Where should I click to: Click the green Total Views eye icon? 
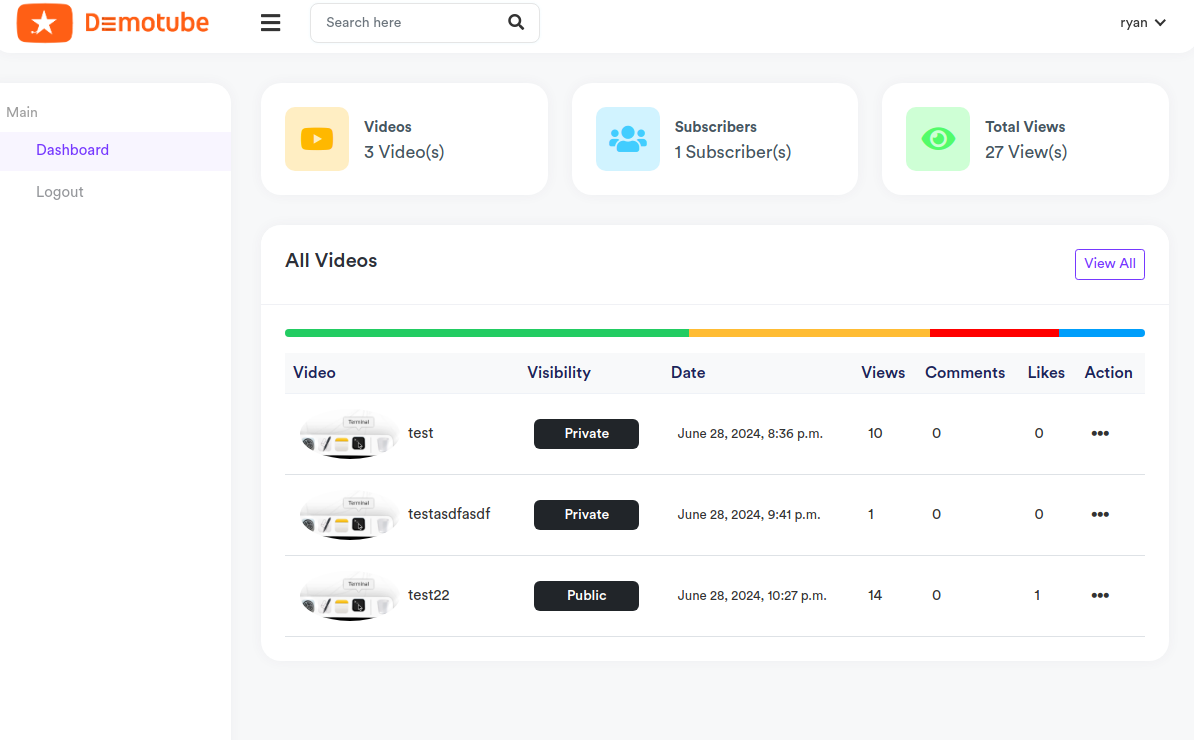tap(937, 139)
